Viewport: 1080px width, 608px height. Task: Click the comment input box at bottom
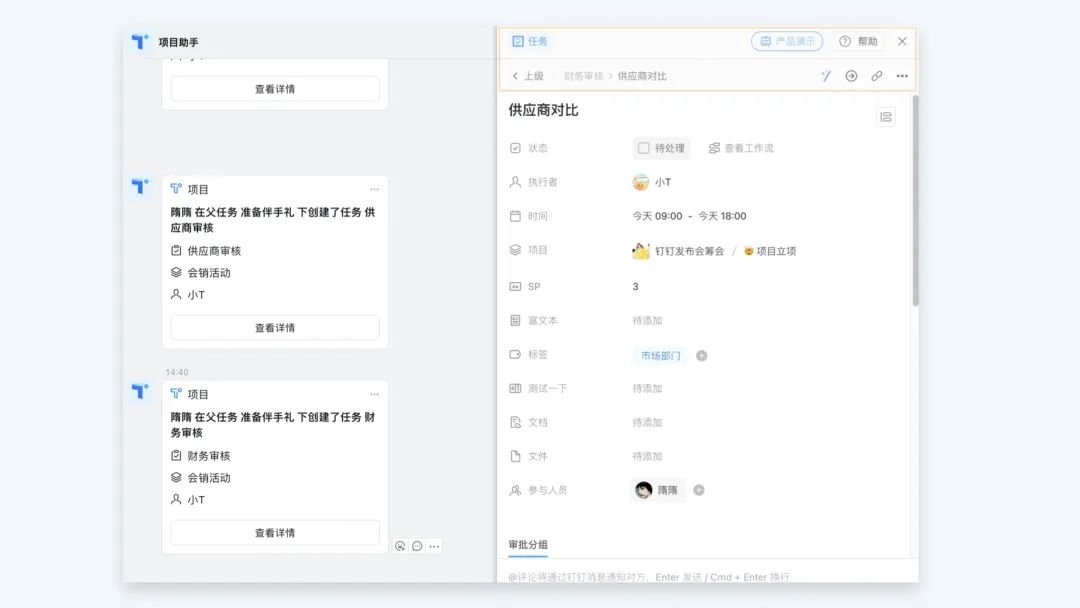pyautogui.click(x=700, y=576)
